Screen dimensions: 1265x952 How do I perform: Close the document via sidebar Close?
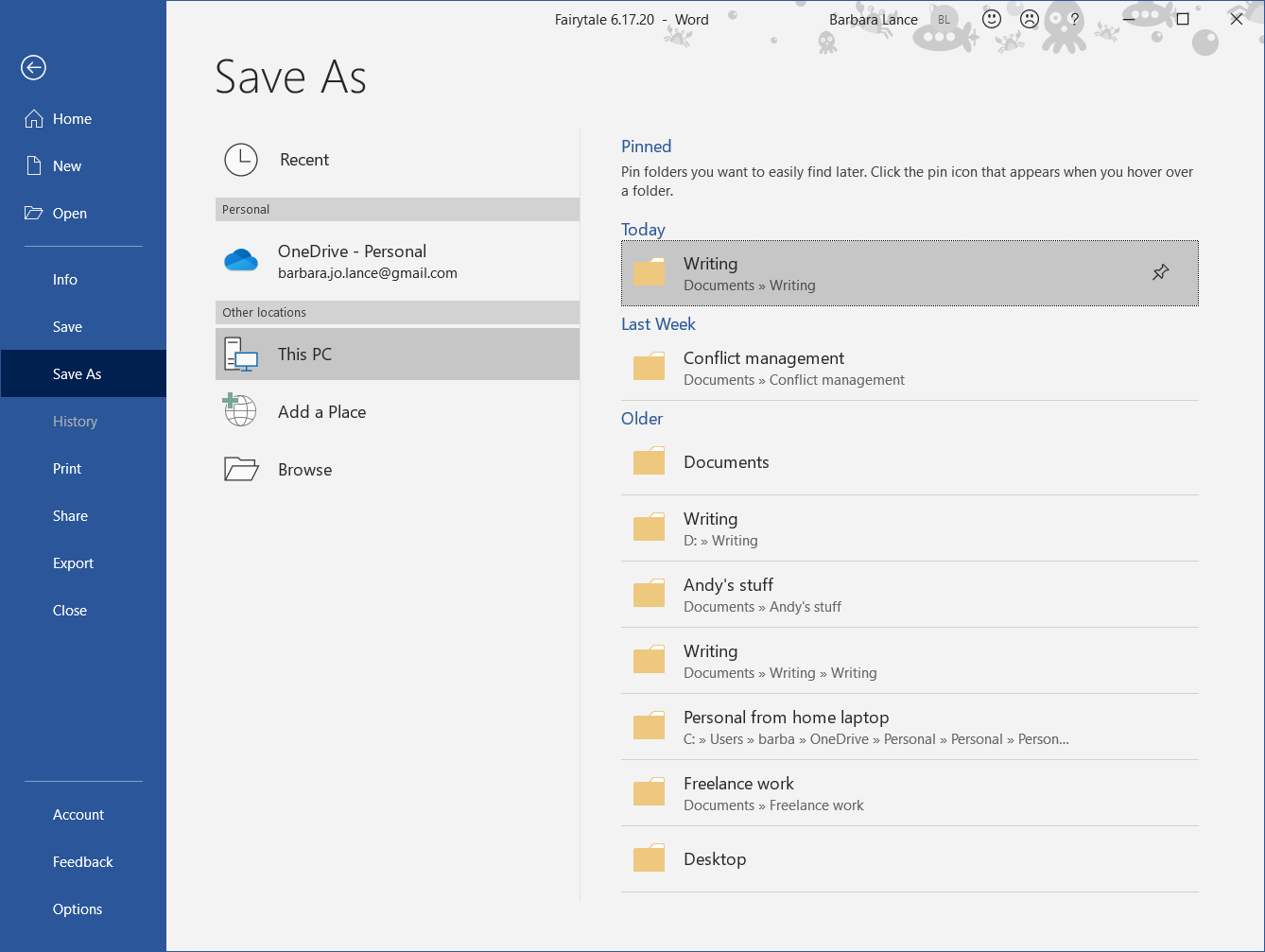tap(83, 611)
